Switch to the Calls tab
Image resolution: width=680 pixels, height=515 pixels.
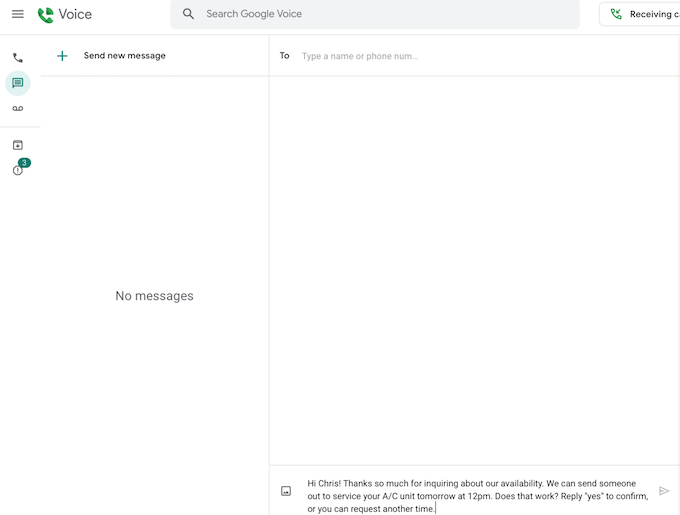(17, 58)
